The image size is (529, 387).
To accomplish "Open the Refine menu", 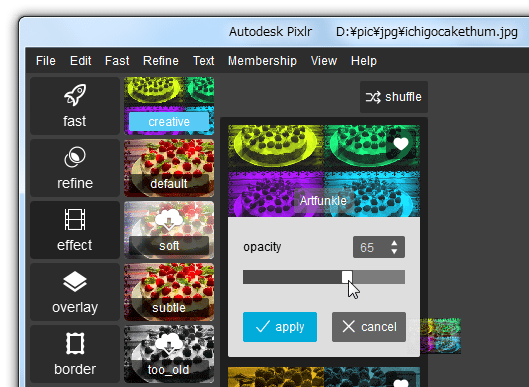I will pos(161,61).
